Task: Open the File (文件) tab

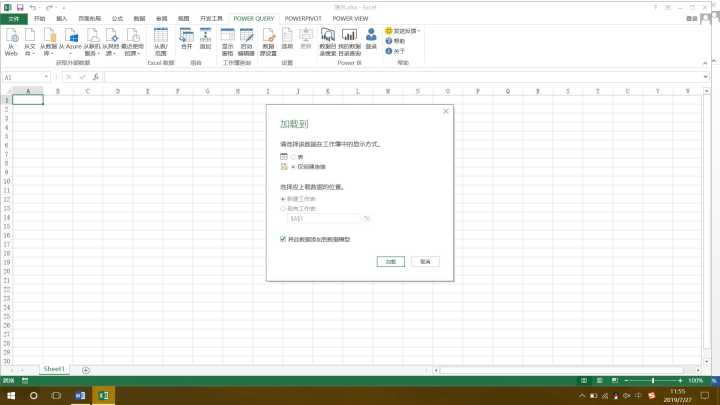Action: (x=13, y=18)
